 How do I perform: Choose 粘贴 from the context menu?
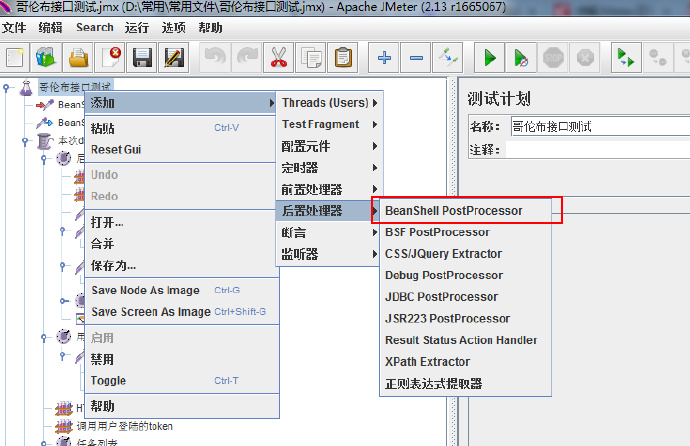point(181,128)
